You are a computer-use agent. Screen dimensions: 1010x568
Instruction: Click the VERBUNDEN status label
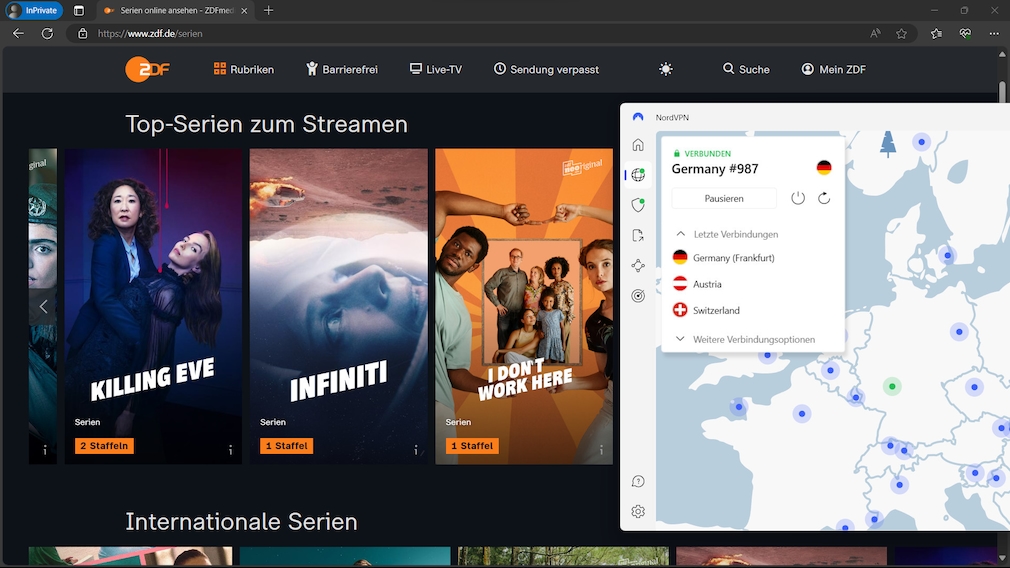707,153
